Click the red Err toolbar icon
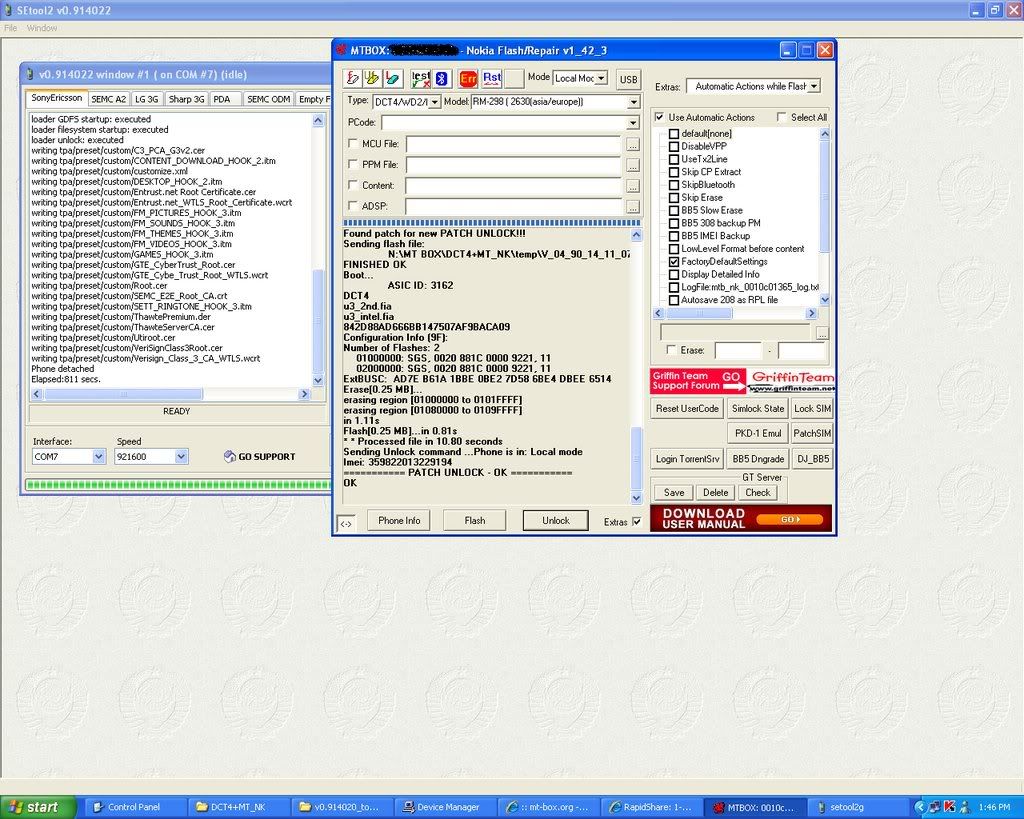This screenshot has height=819, width=1024. pos(468,78)
